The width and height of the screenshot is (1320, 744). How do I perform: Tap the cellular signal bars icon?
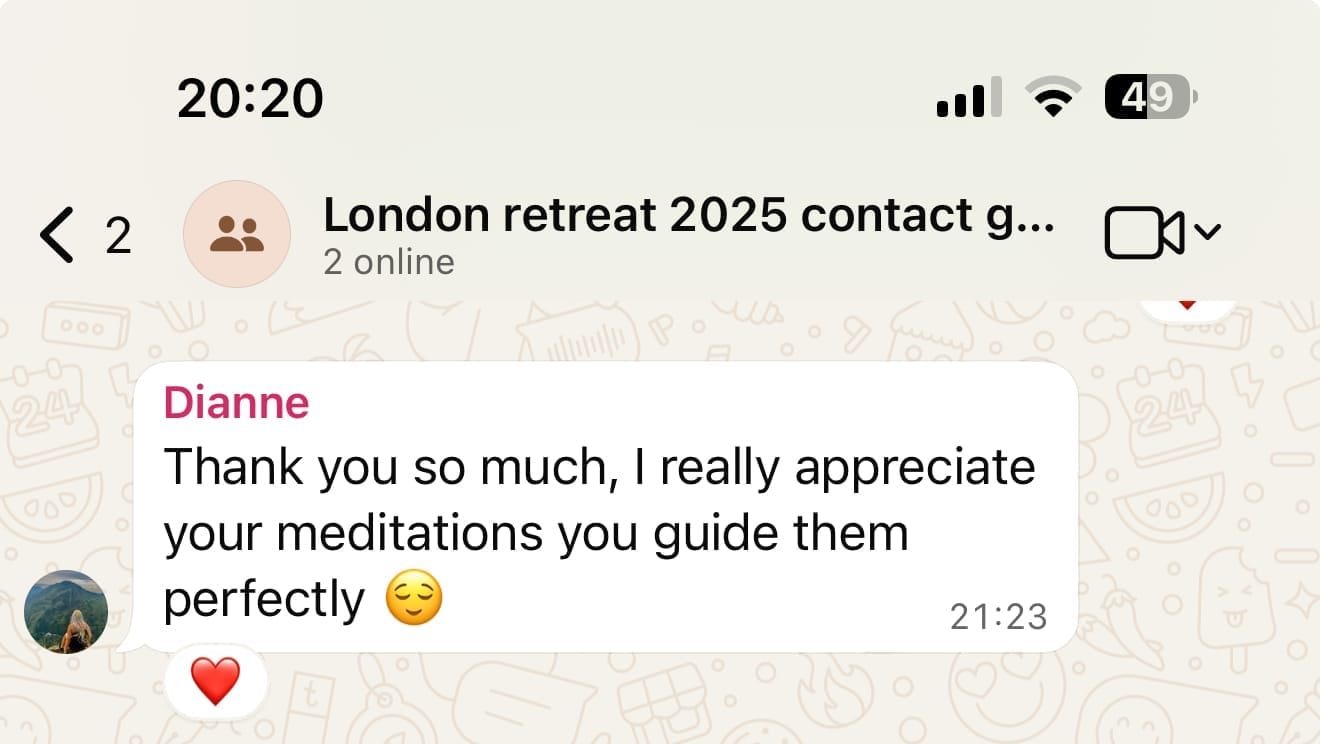[968, 99]
